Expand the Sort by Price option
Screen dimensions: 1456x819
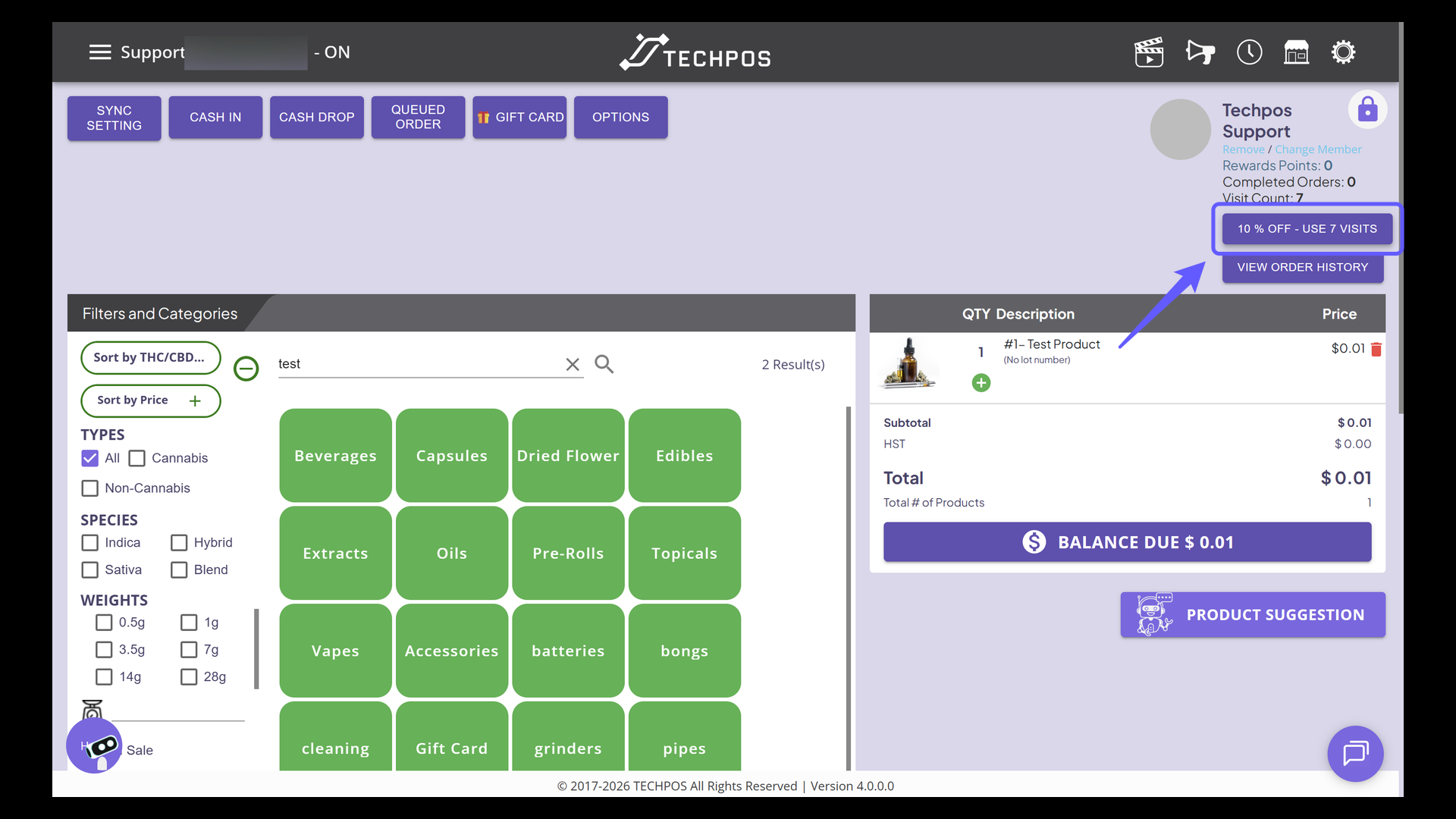195,400
